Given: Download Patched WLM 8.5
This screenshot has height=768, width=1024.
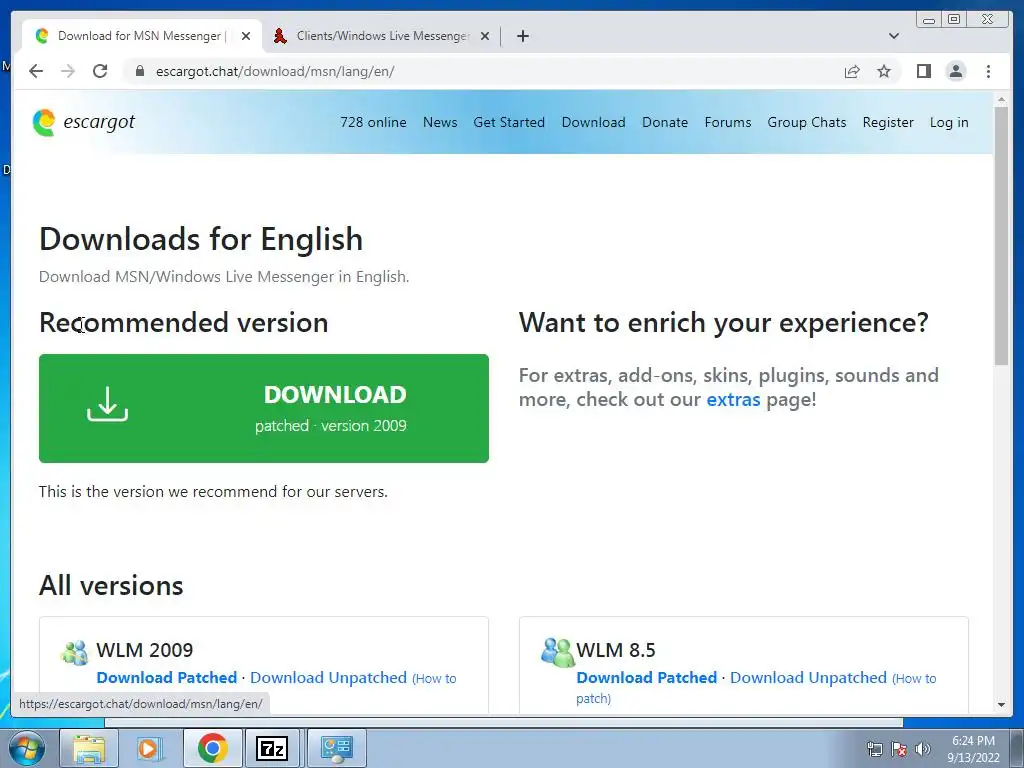Looking at the screenshot, I should pos(647,677).
